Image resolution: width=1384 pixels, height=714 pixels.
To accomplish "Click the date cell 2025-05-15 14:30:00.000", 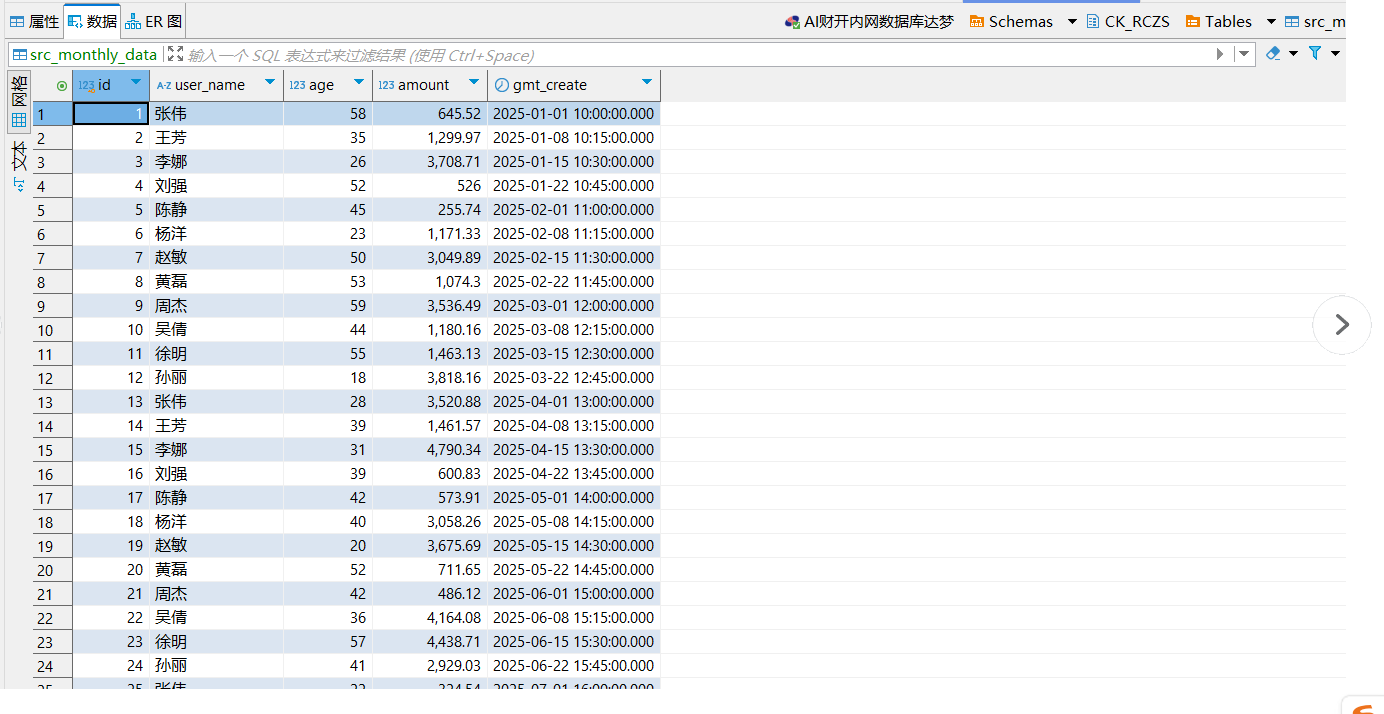I will coord(574,546).
